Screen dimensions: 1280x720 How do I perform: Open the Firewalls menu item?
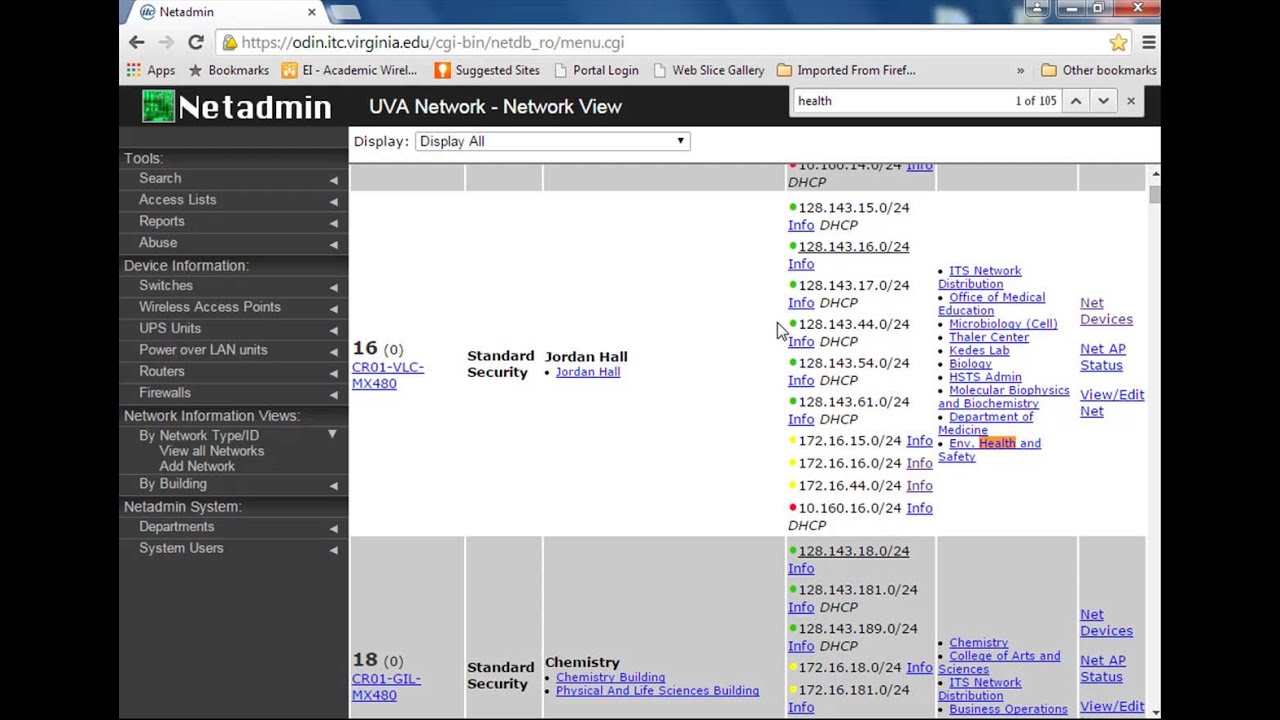[165, 393]
